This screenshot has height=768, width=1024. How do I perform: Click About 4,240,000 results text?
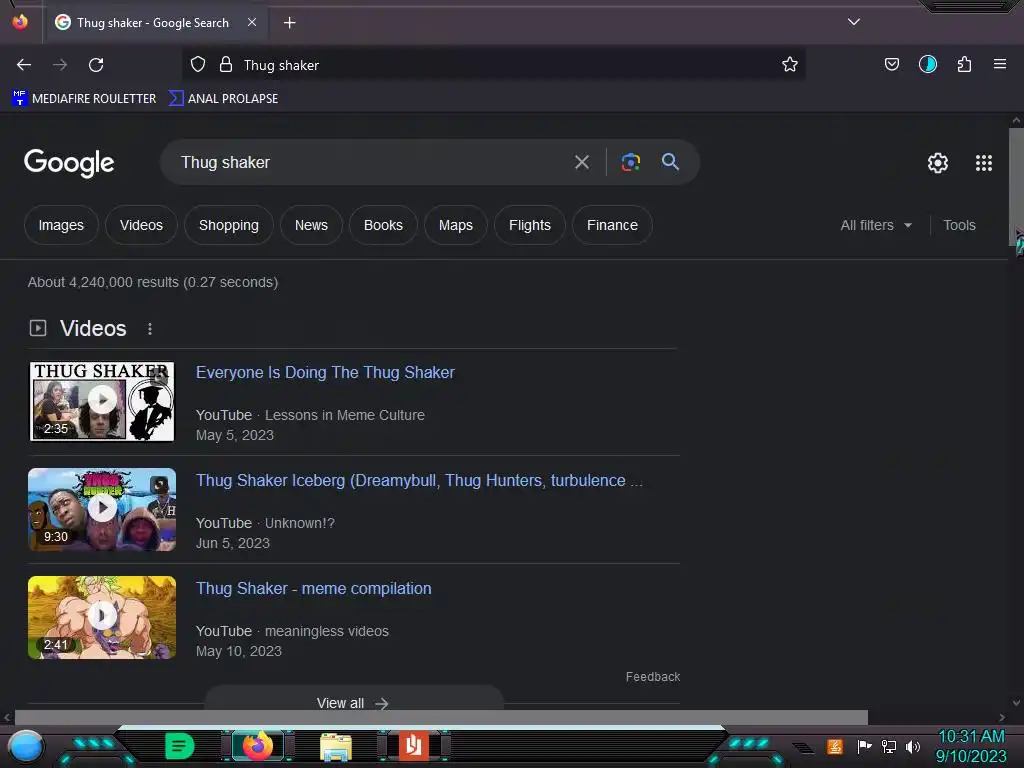click(x=153, y=282)
